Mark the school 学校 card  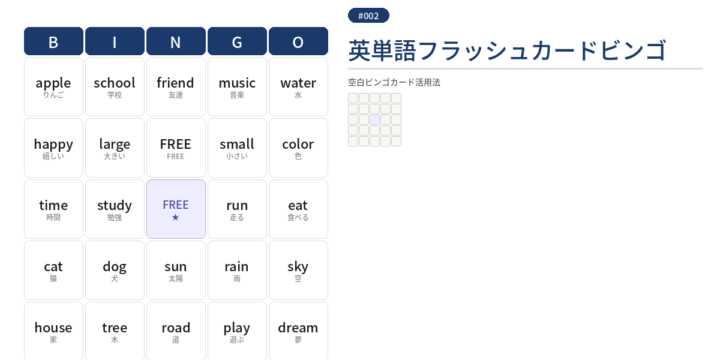(115, 87)
